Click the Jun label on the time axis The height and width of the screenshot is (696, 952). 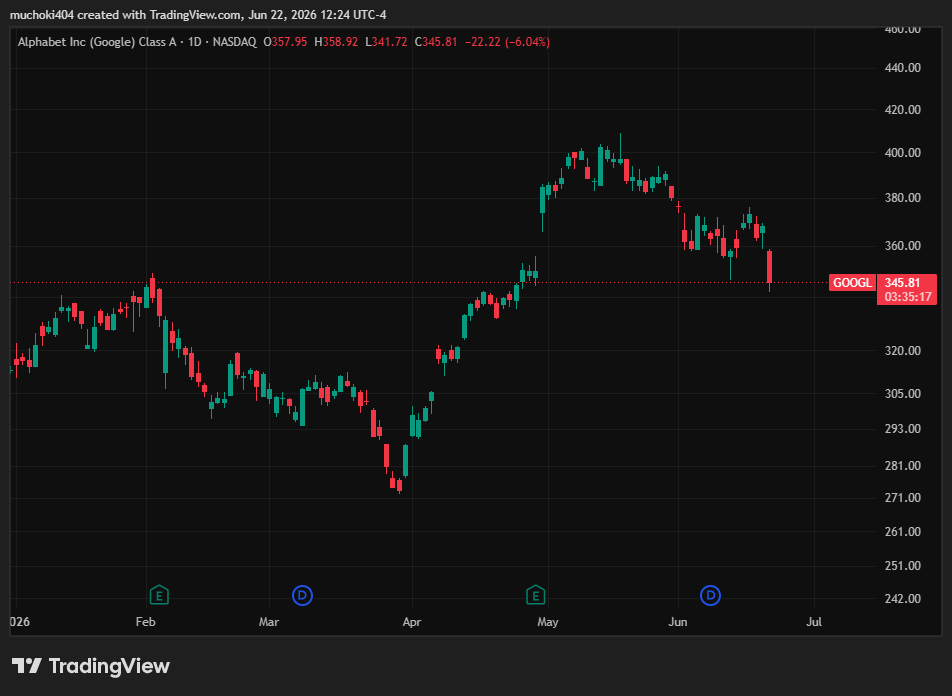(678, 621)
